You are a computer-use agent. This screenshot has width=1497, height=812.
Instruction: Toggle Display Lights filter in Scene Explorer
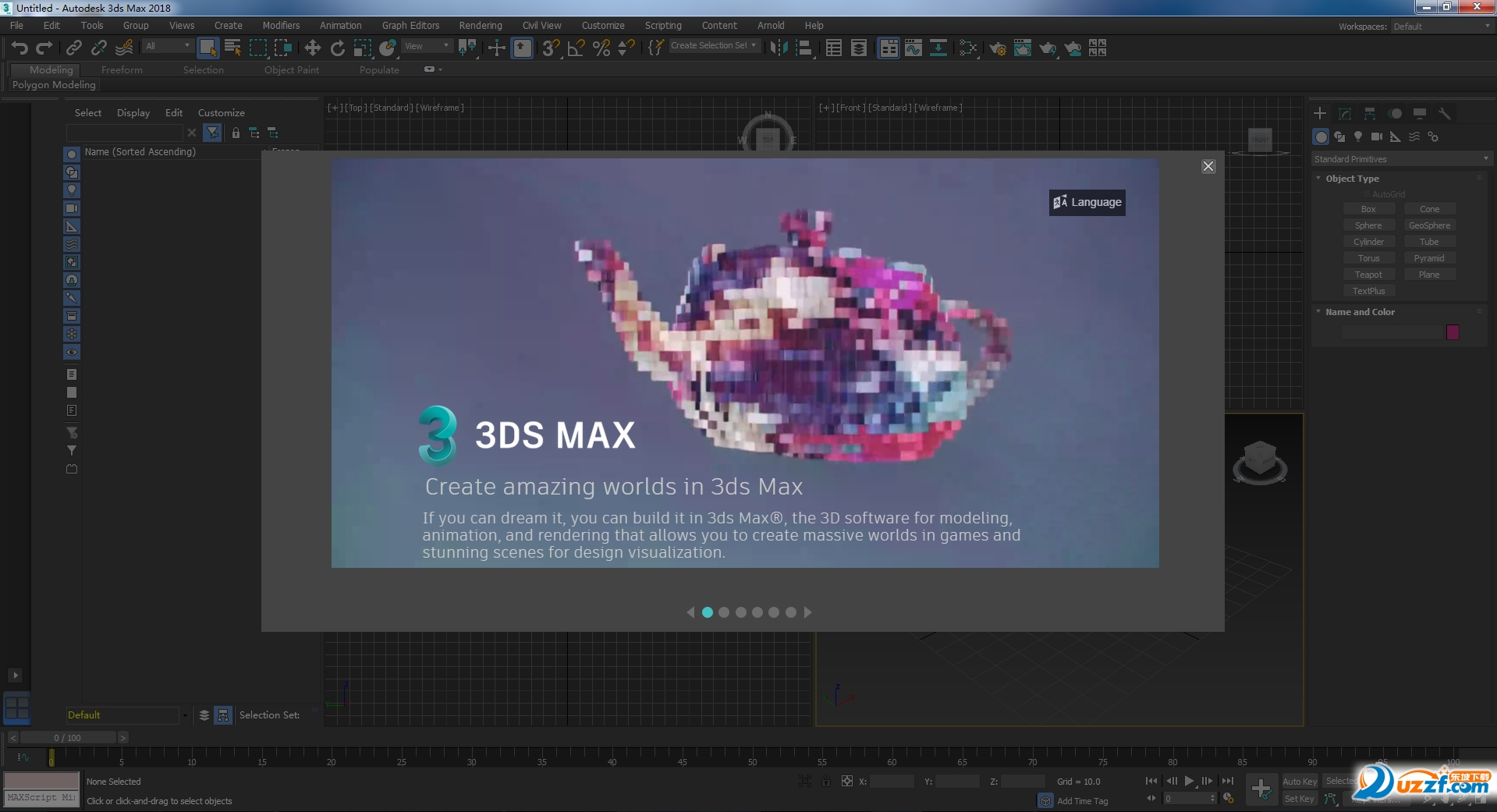point(72,190)
